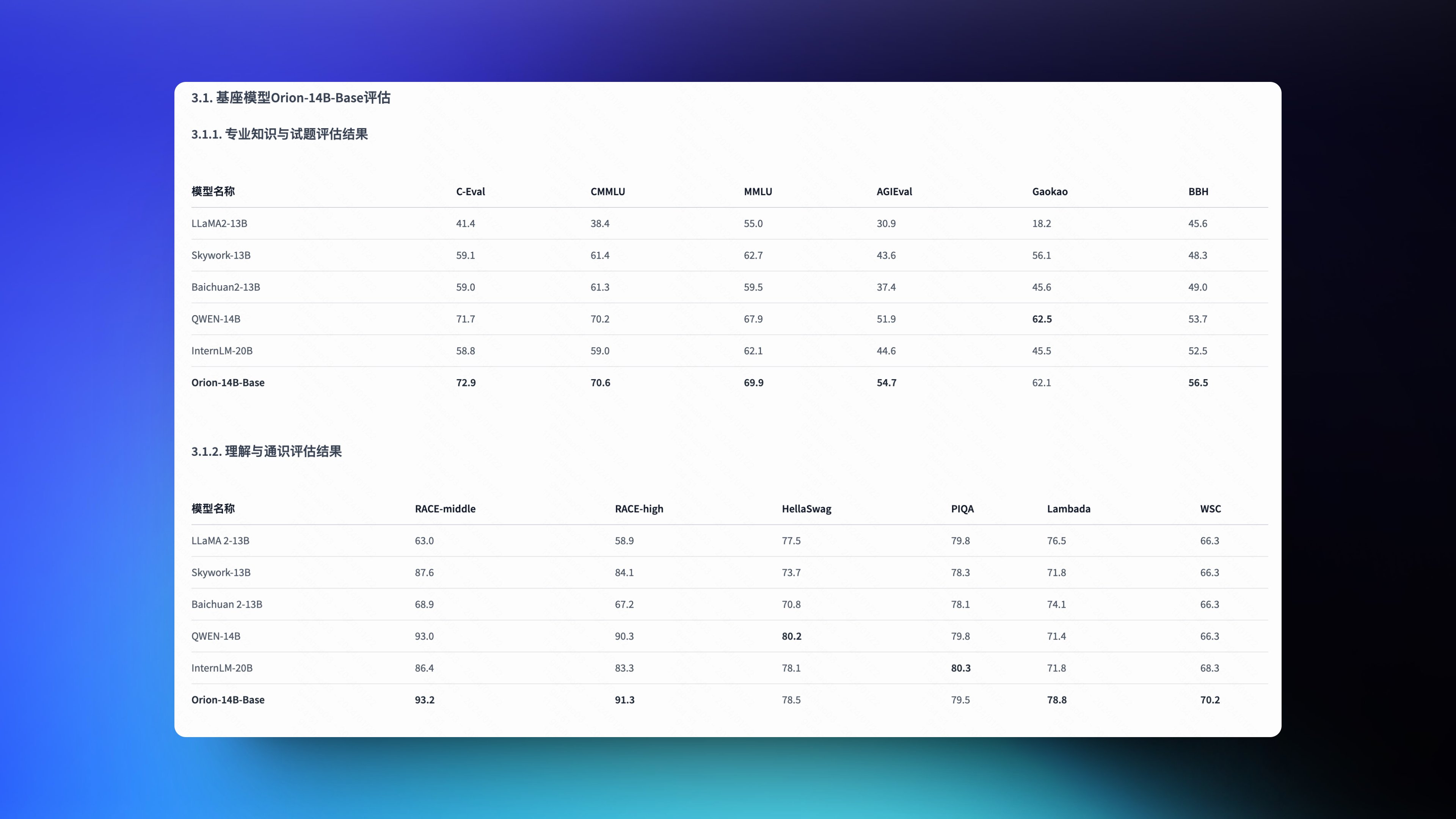The width and height of the screenshot is (1456, 819).
Task: Click bold 'Orion-14B-Base' in the WSC table
Action: [x=228, y=700]
